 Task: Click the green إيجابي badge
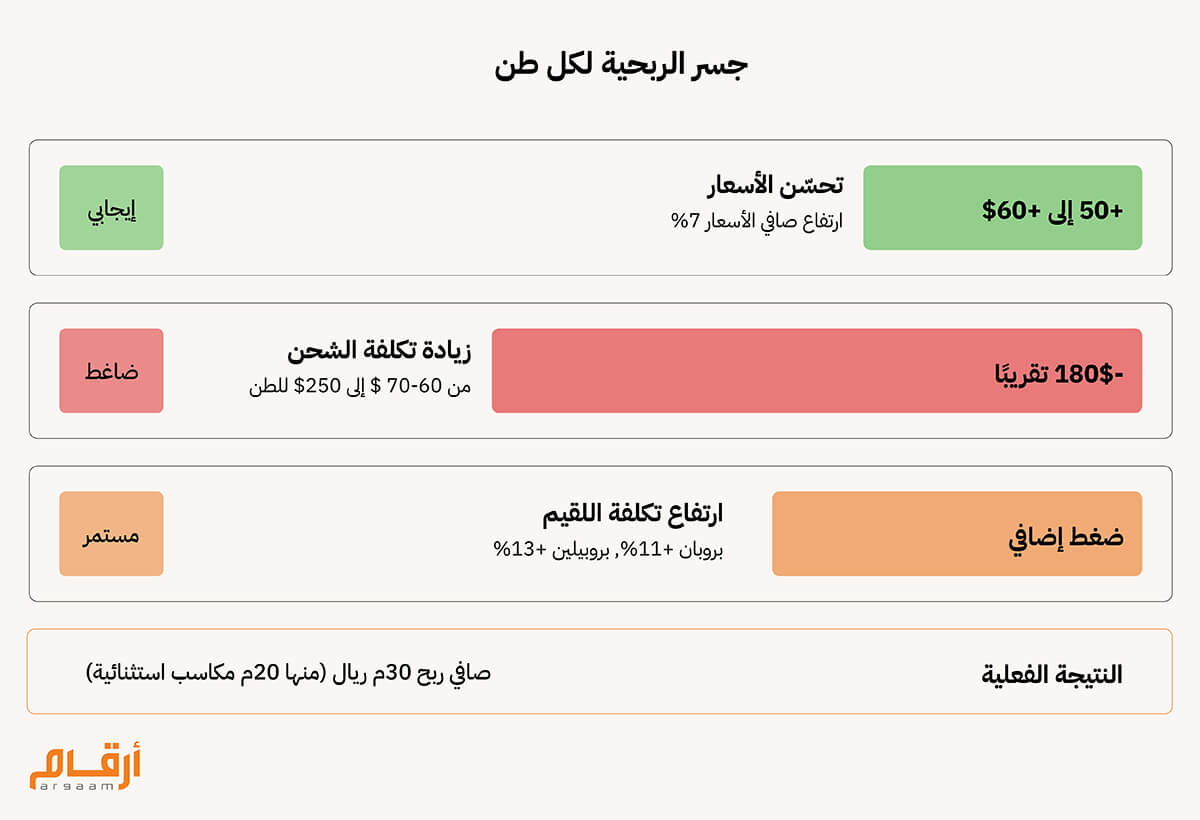(x=111, y=208)
